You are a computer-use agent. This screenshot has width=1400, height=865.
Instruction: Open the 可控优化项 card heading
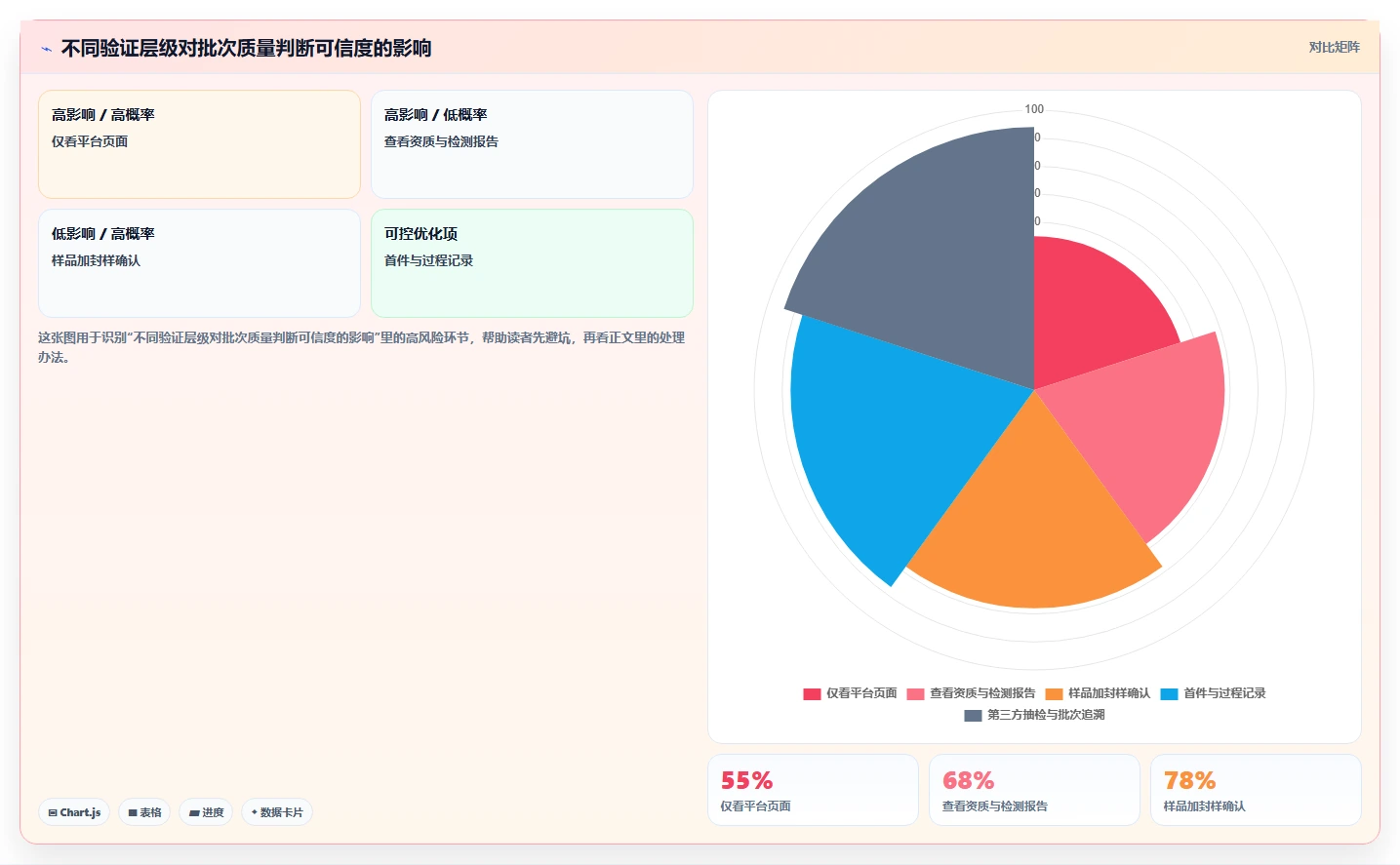[420, 234]
